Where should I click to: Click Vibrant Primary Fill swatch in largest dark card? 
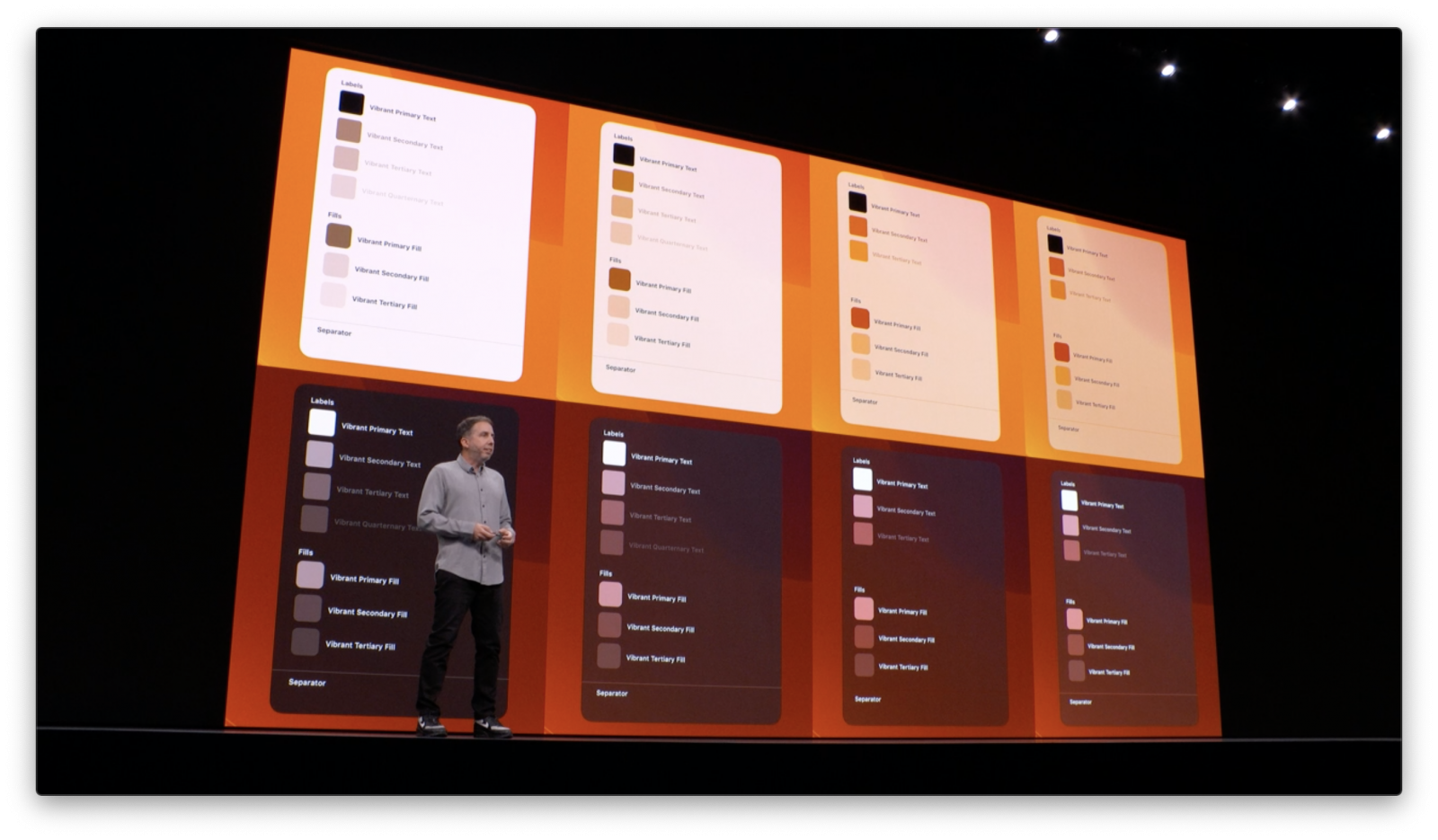point(310,575)
